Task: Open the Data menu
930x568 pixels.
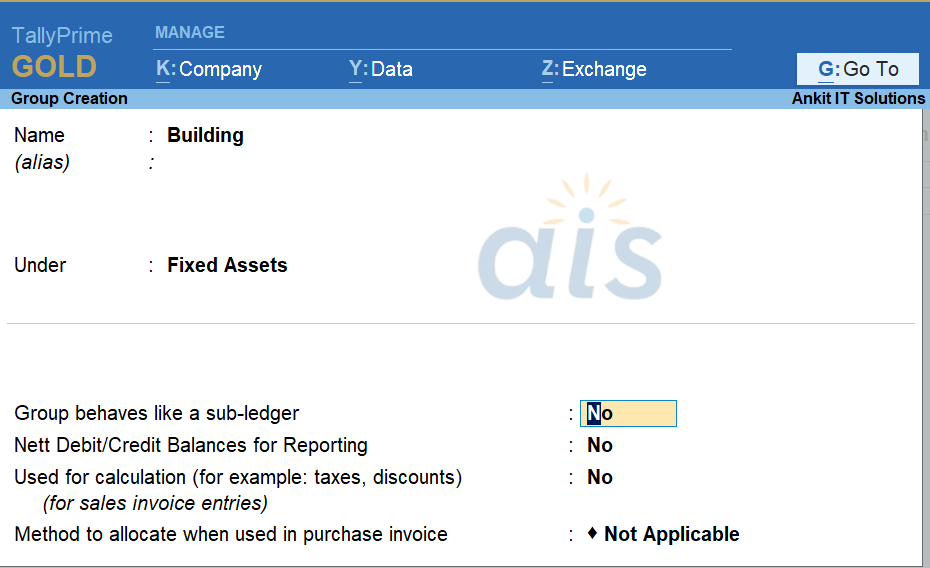Action: [380, 69]
